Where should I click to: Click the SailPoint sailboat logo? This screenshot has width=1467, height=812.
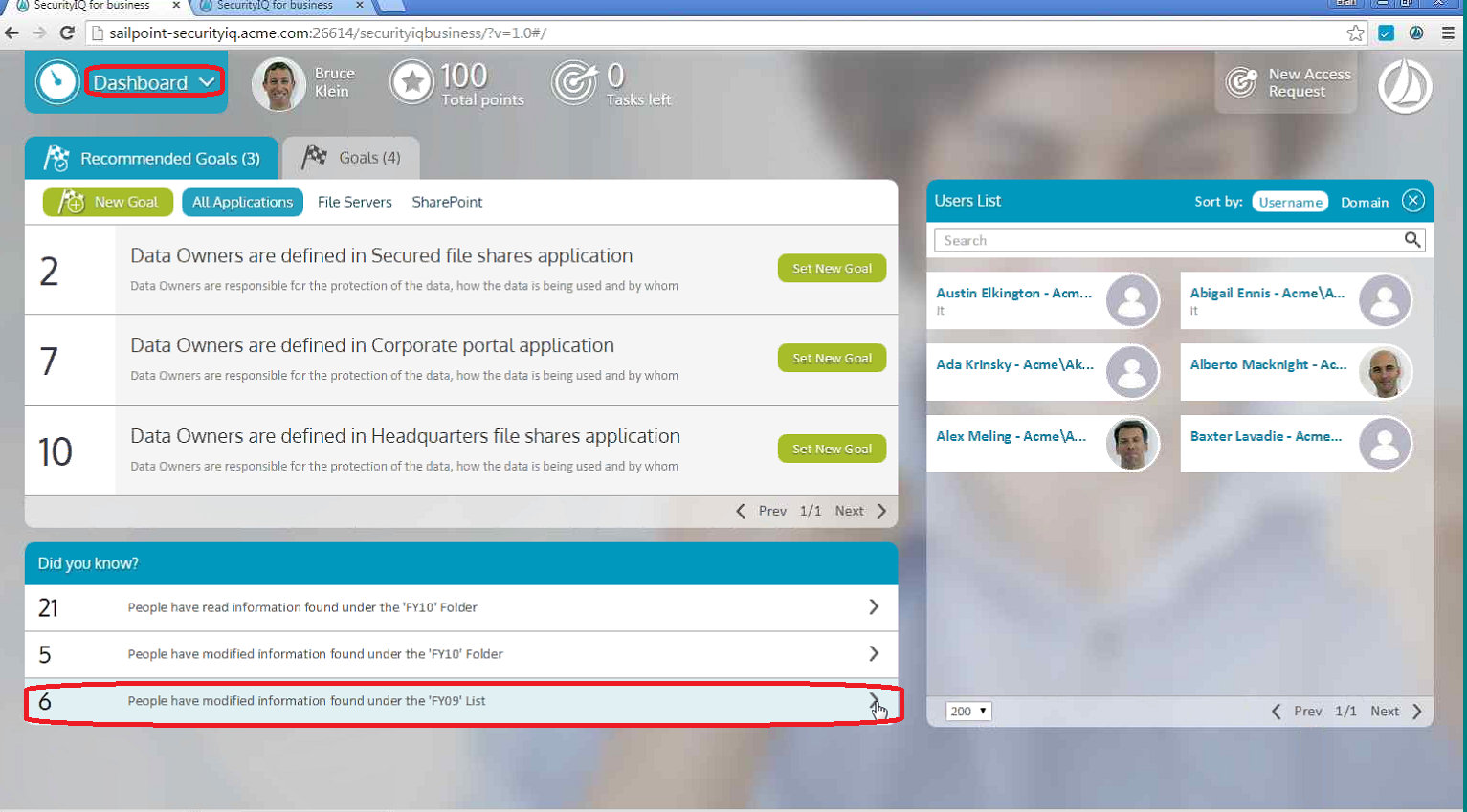pos(1404,86)
